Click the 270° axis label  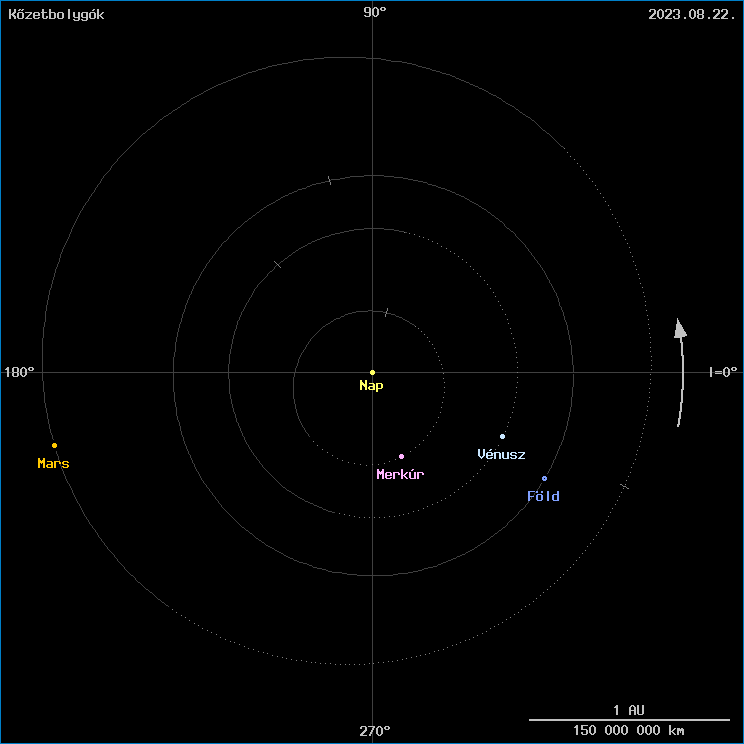click(x=374, y=732)
